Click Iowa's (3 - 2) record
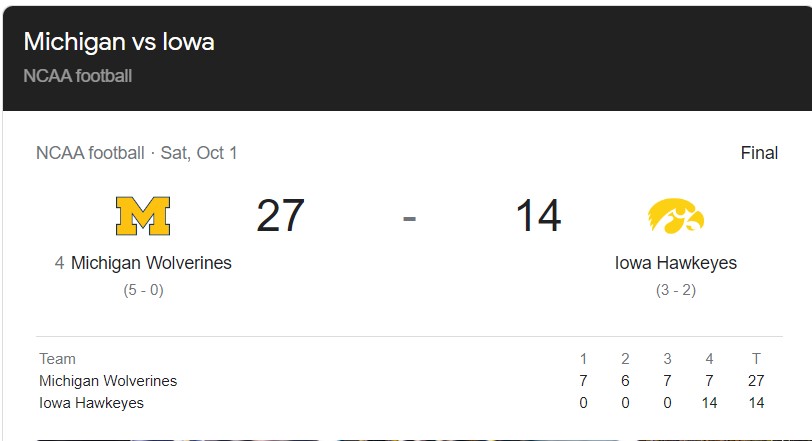 pos(676,290)
